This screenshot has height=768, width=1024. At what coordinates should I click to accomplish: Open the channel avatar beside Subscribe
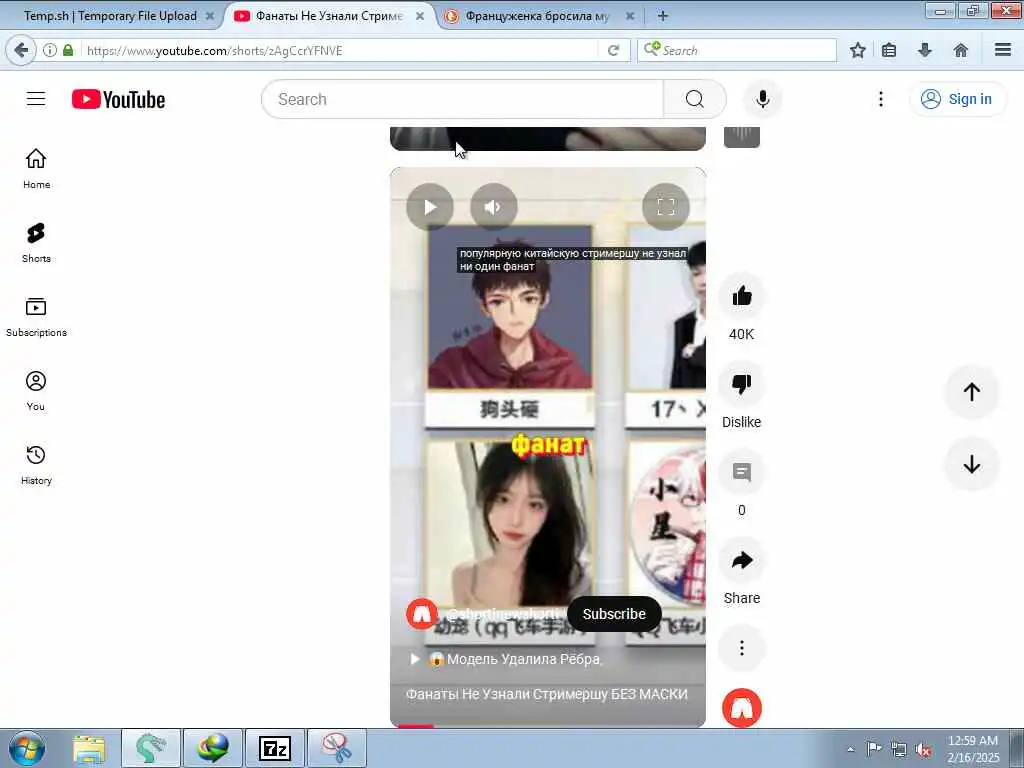point(422,614)
